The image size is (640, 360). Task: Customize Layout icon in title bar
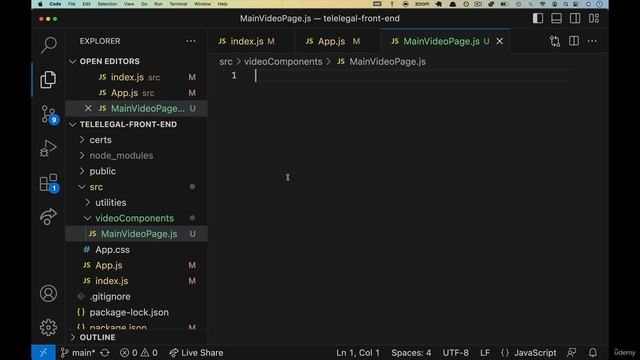(x=594, y=18)
